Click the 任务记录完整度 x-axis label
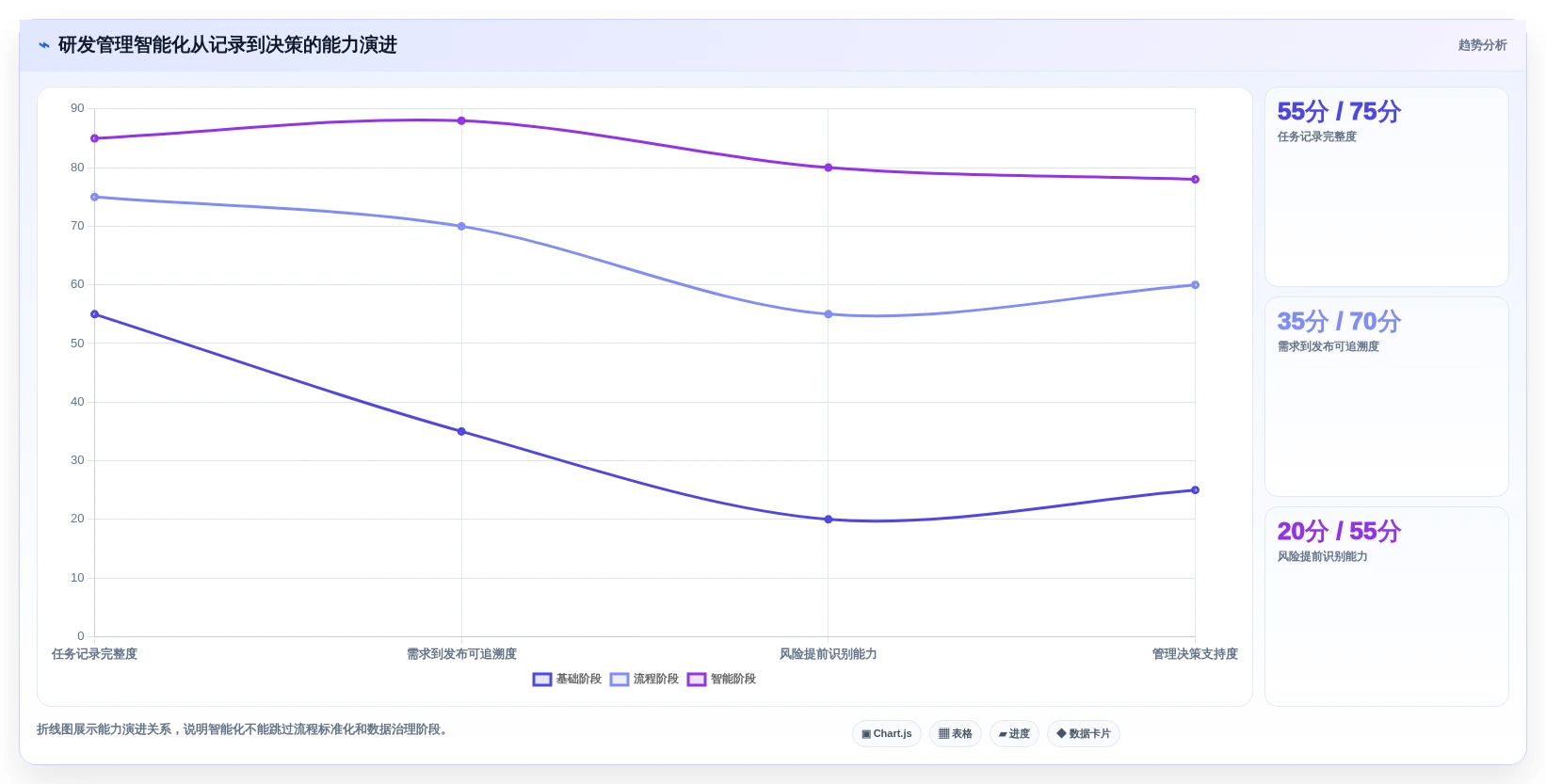Screen dimensions: 1546x784 click(x=94, y=654)
